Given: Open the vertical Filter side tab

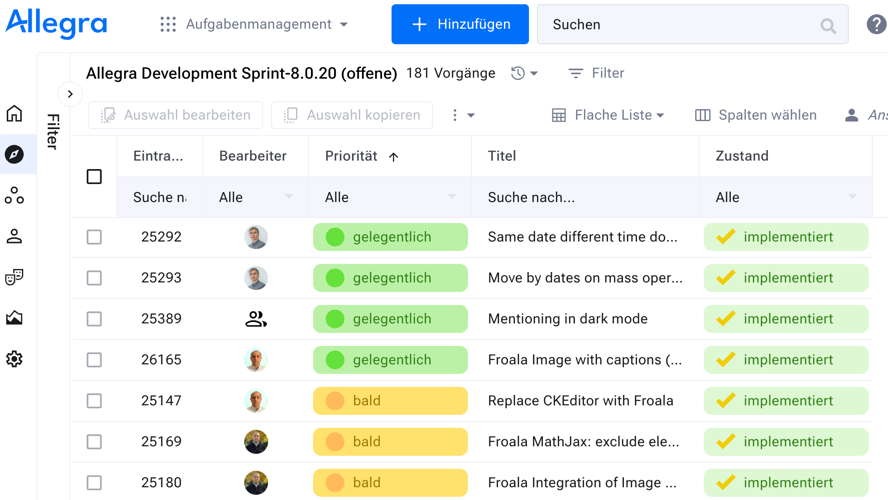Looking at the screenshot, I should click(x=53, y=131).
